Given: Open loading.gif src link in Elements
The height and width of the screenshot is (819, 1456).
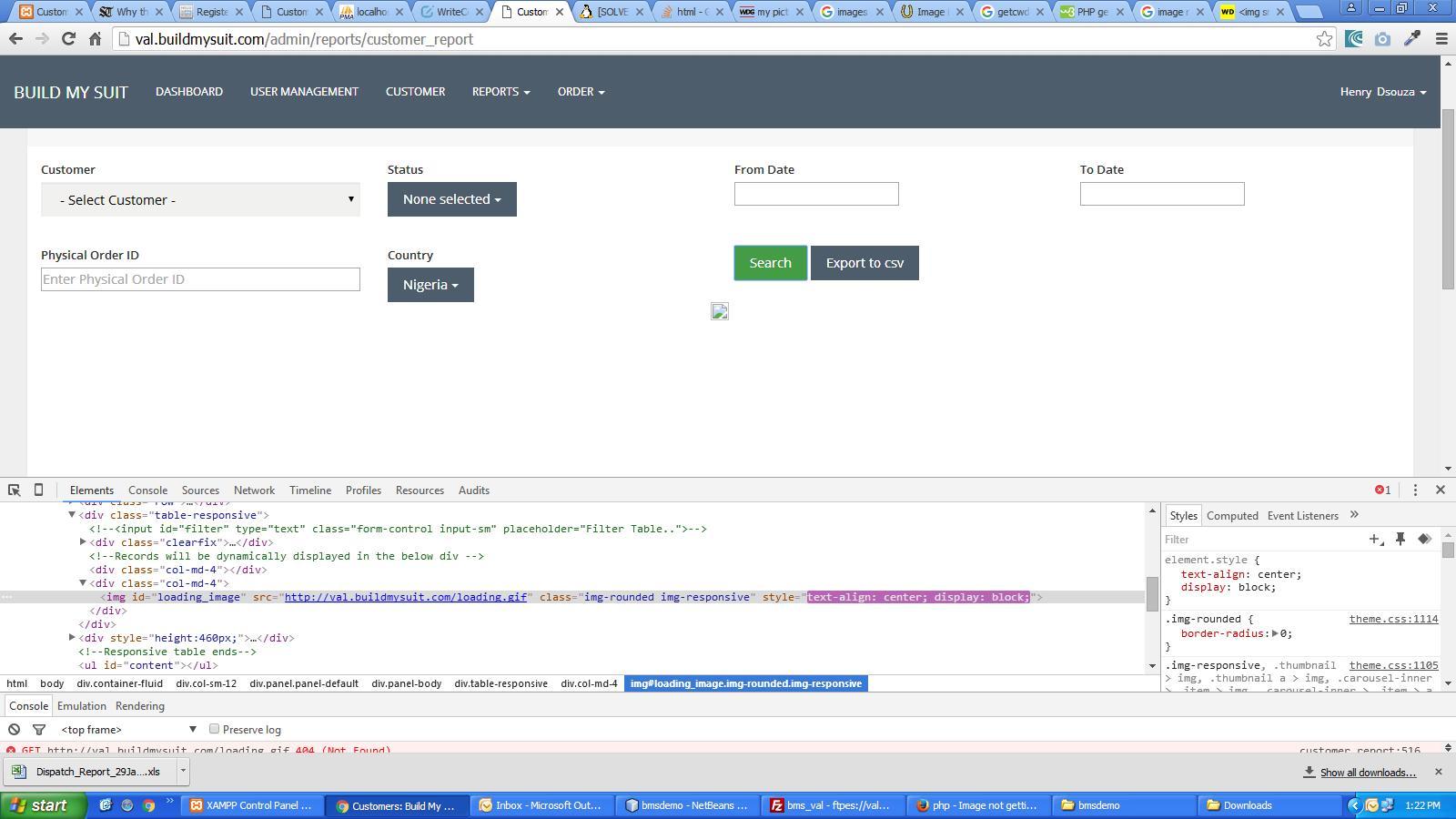Looking at the screenshot, I should click(x=405, y=597).
